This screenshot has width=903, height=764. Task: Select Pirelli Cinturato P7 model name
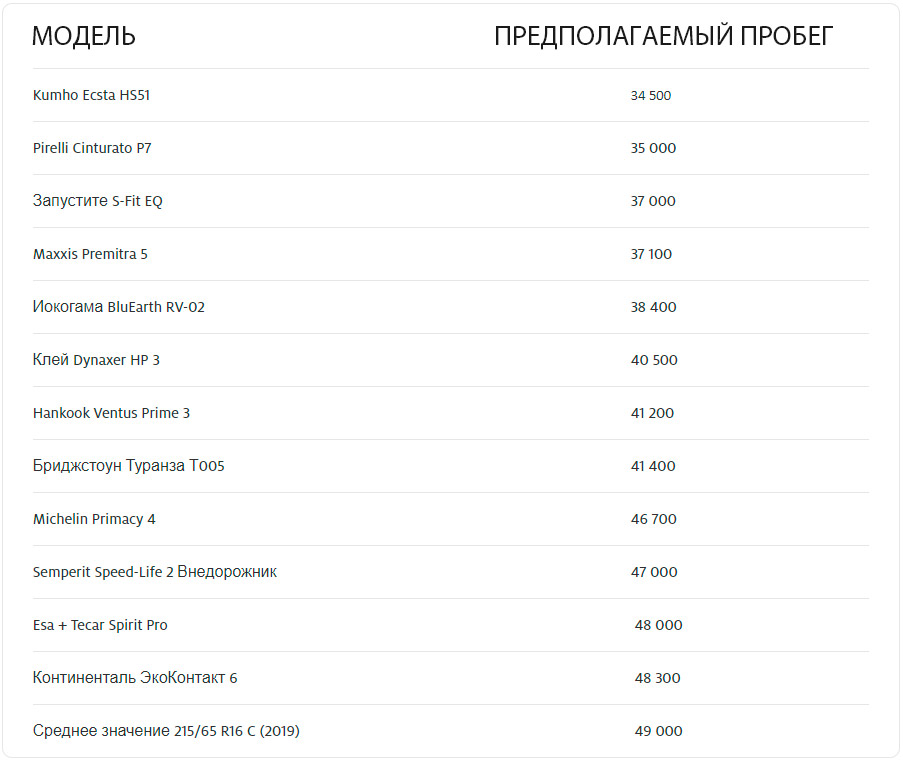pos(92,148)
